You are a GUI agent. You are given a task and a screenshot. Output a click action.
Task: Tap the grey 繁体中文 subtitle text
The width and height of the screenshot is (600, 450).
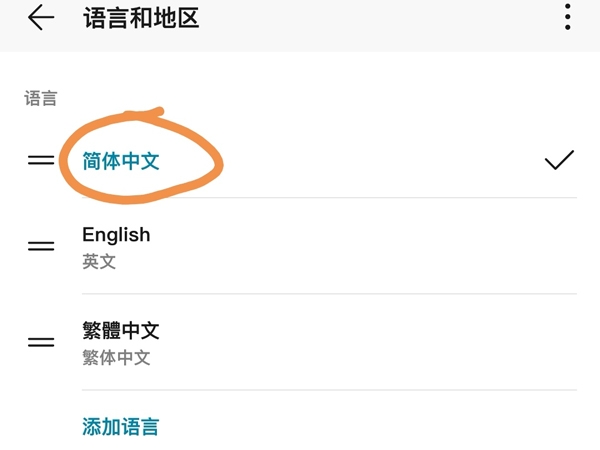[x=116, y=357]
